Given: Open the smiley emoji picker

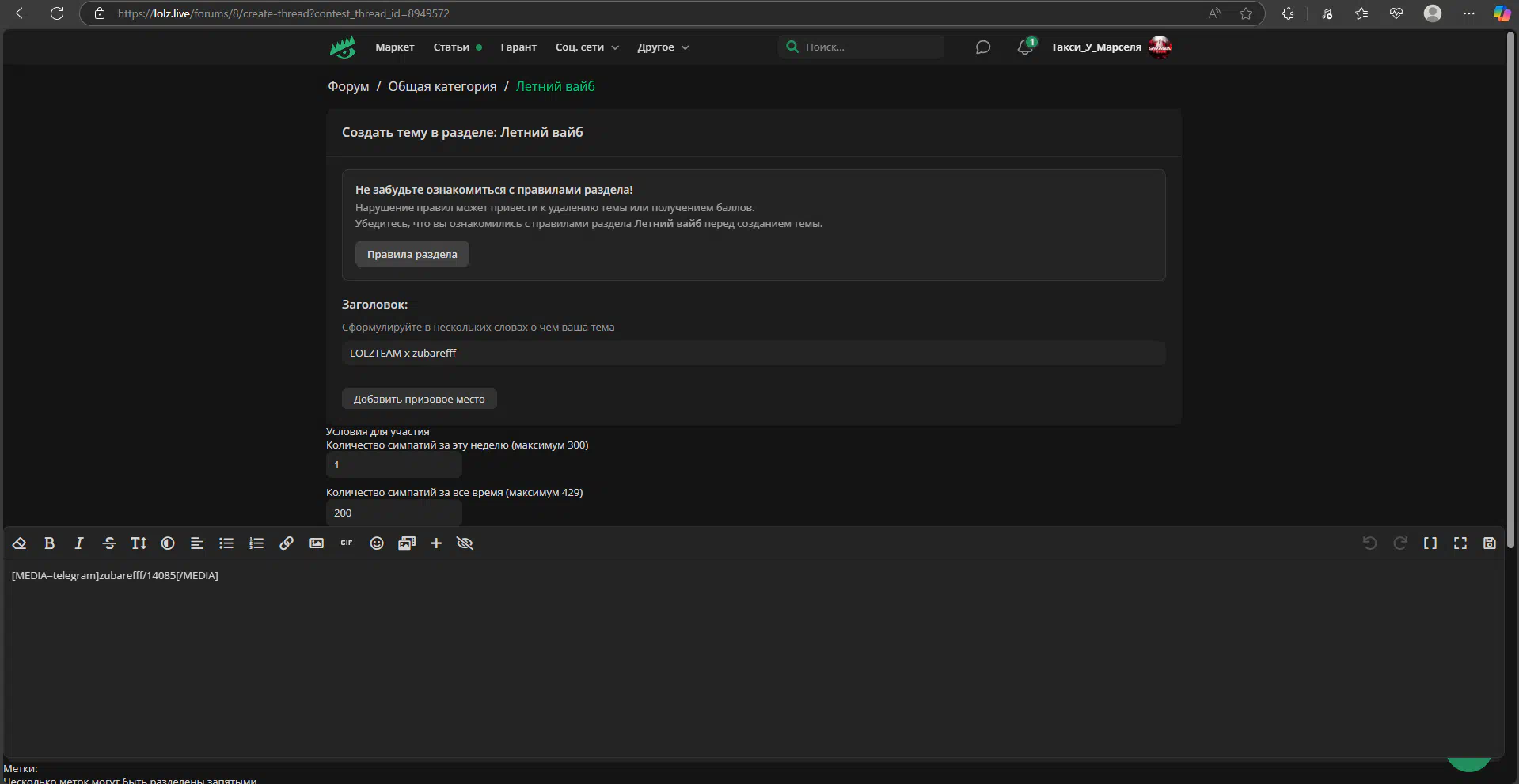Looking at the screenshot, I should 377,543.
